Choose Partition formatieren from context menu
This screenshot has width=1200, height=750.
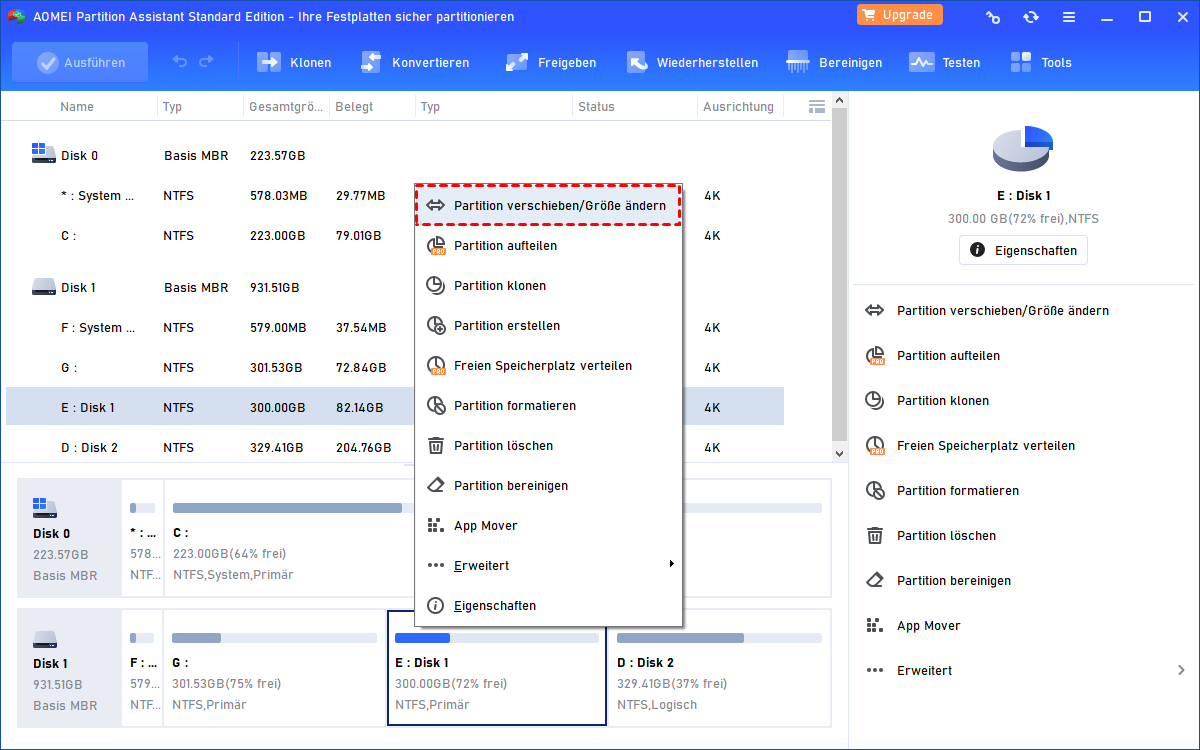[x=548, y=405]
